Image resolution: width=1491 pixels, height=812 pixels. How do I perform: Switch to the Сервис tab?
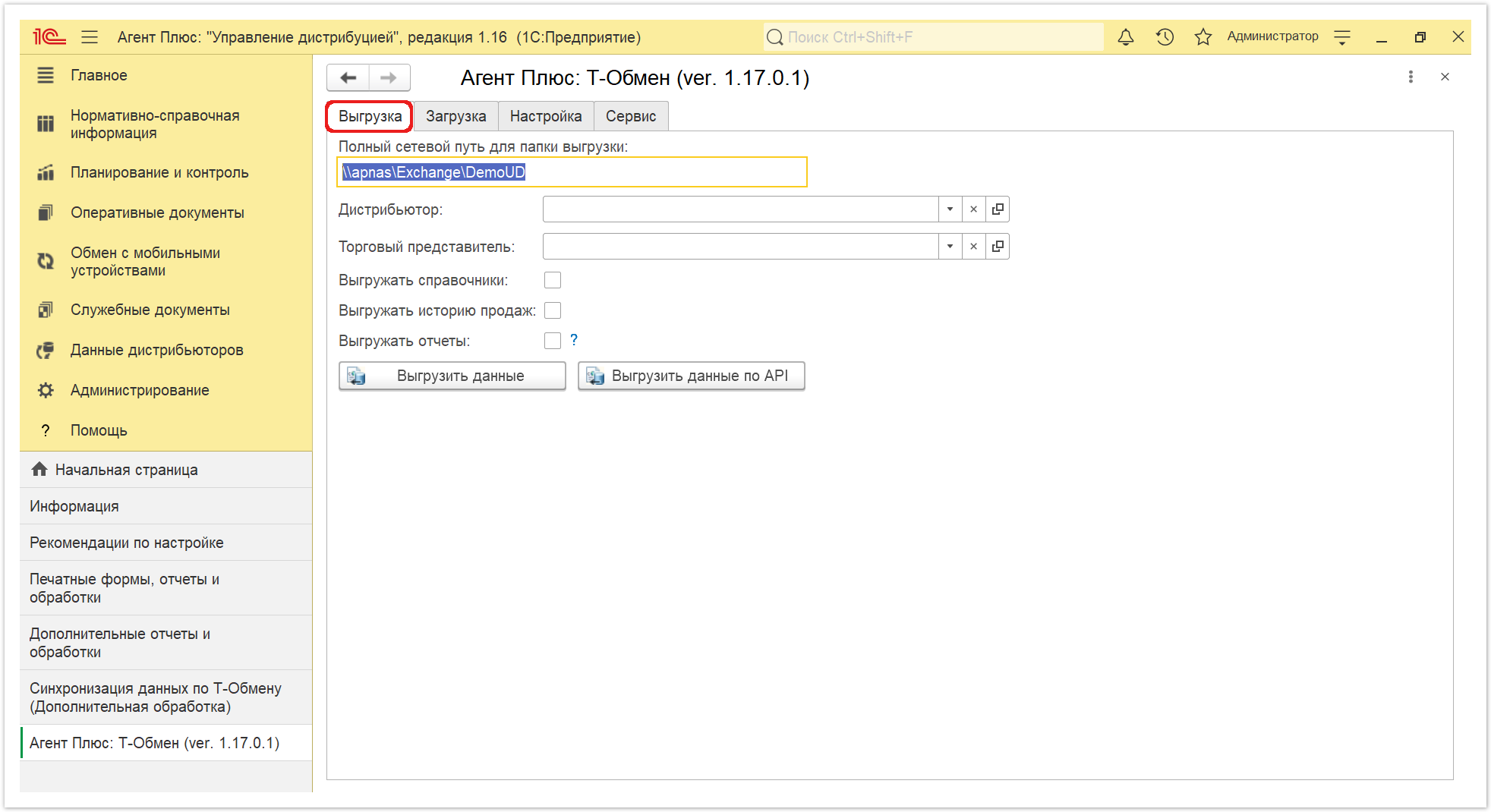631,116
